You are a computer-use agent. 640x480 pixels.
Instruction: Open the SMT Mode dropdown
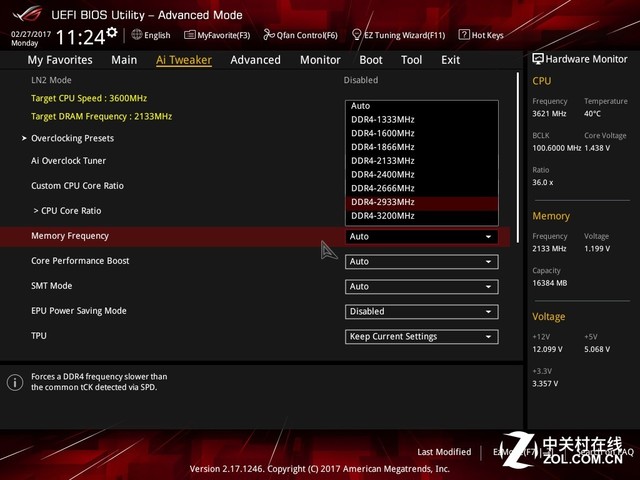click(x=422, y=287)
